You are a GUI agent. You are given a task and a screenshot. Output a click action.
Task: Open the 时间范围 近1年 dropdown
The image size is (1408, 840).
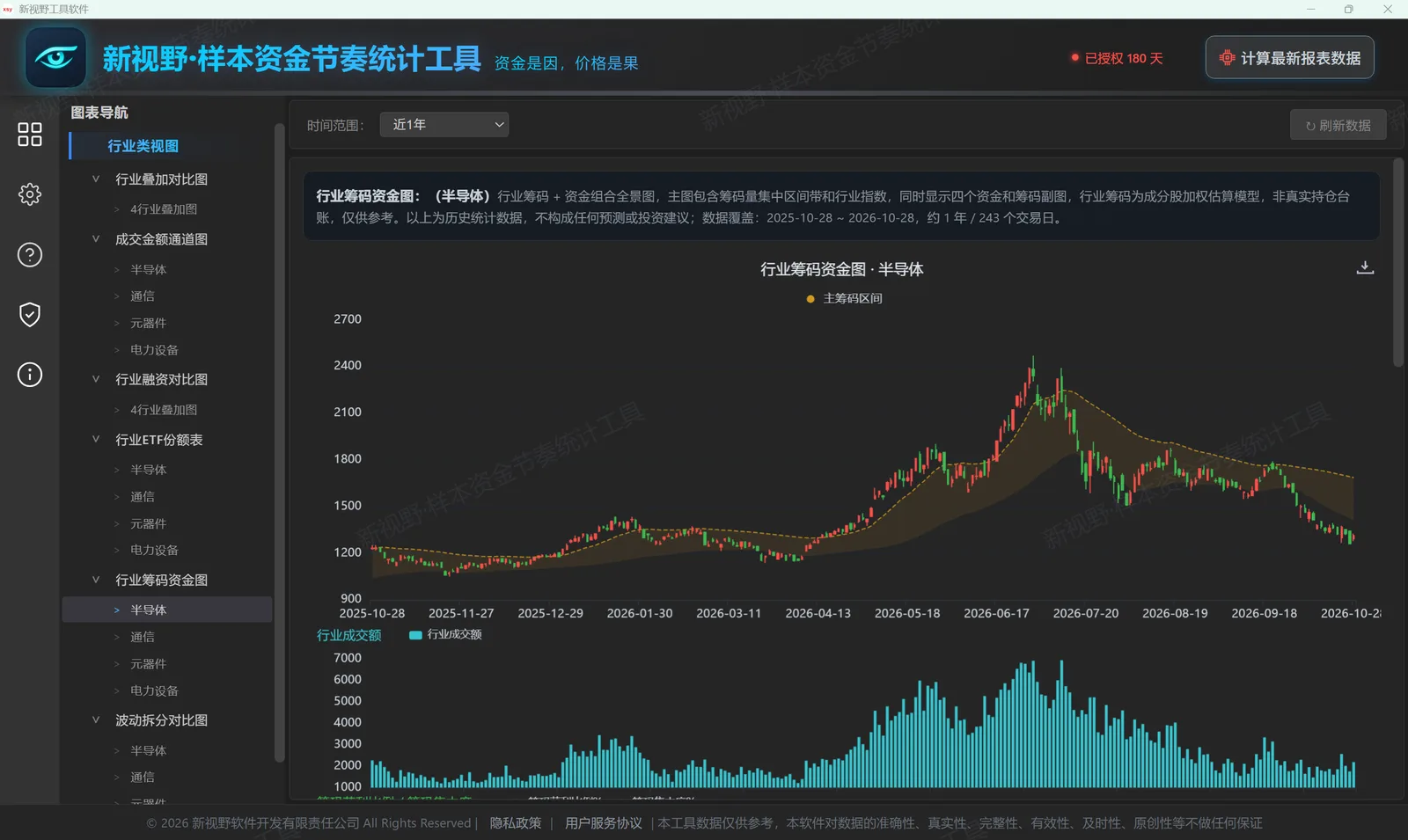coord(444,125)
